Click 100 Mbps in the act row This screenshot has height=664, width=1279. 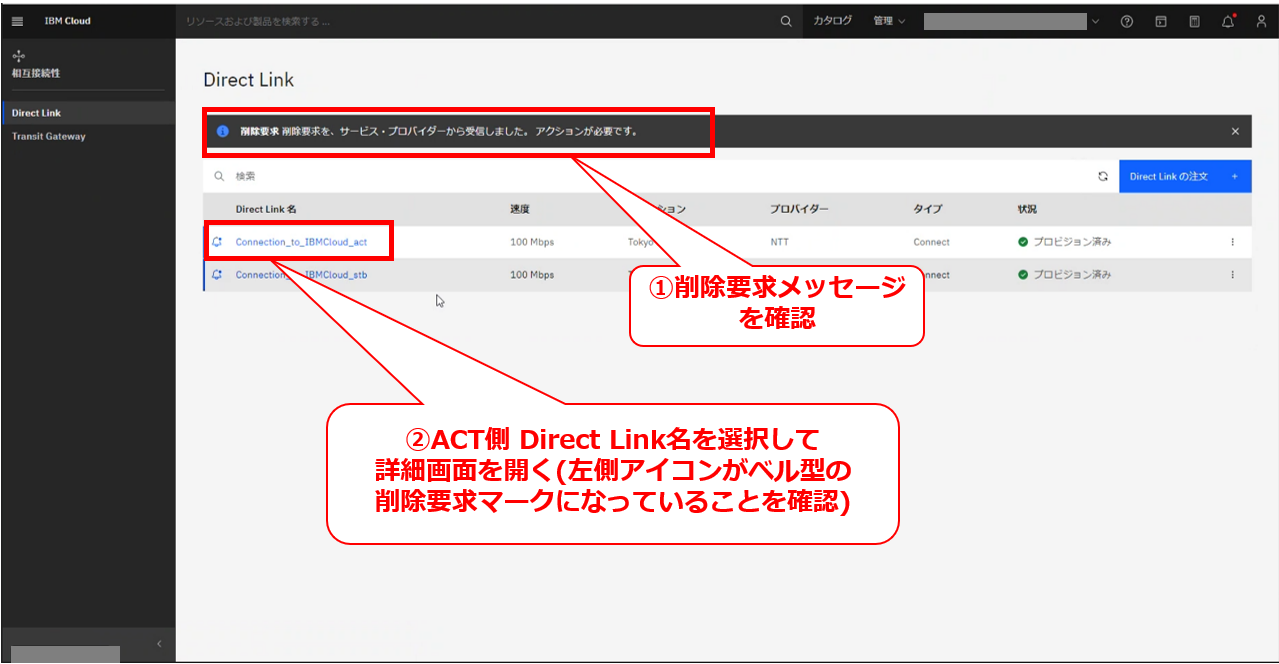pos(532,242)
